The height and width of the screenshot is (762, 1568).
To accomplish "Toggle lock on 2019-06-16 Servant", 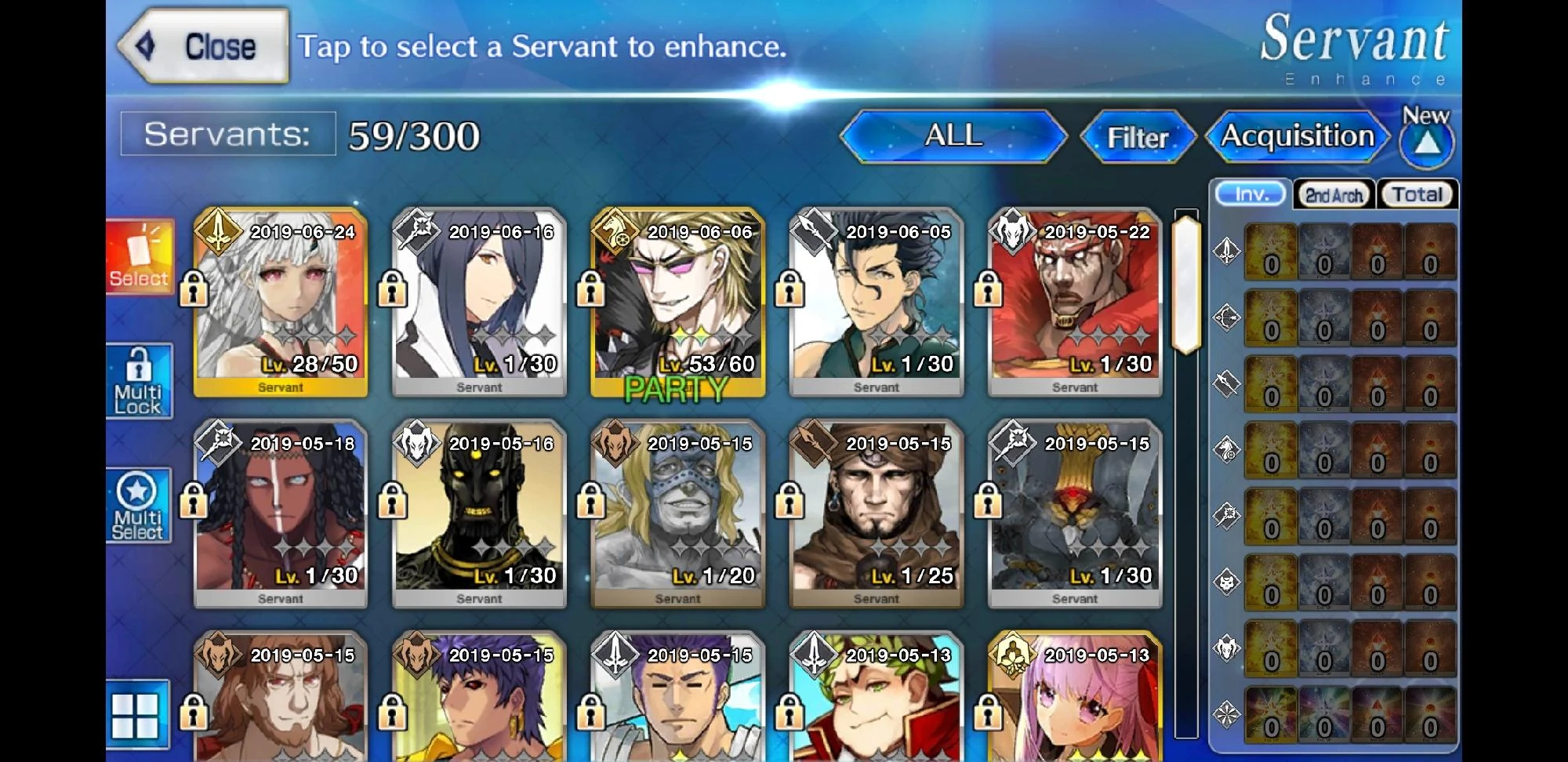I will click(392, 288).
